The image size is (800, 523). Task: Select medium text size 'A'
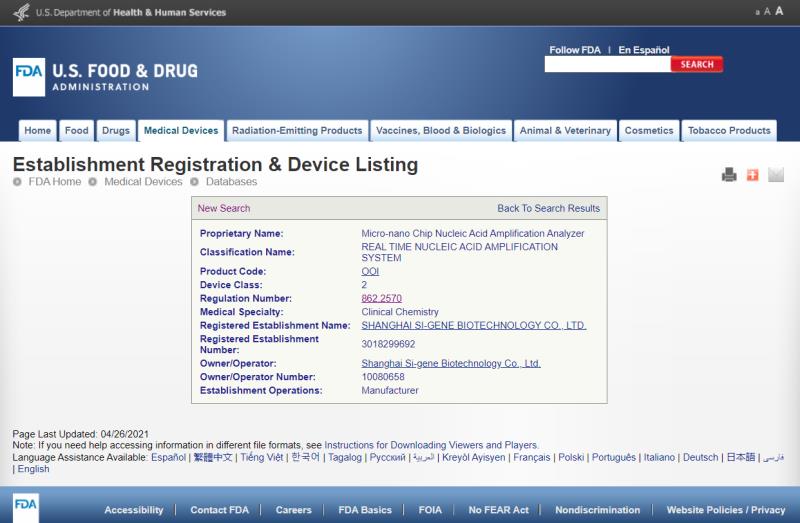point(767,12)
